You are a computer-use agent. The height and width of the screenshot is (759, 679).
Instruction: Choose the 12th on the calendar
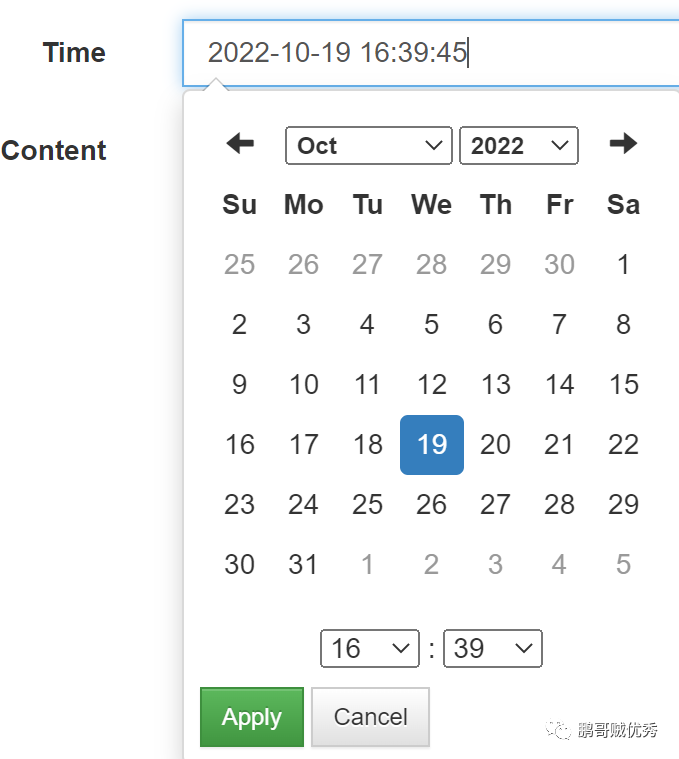tap(431, 385)
